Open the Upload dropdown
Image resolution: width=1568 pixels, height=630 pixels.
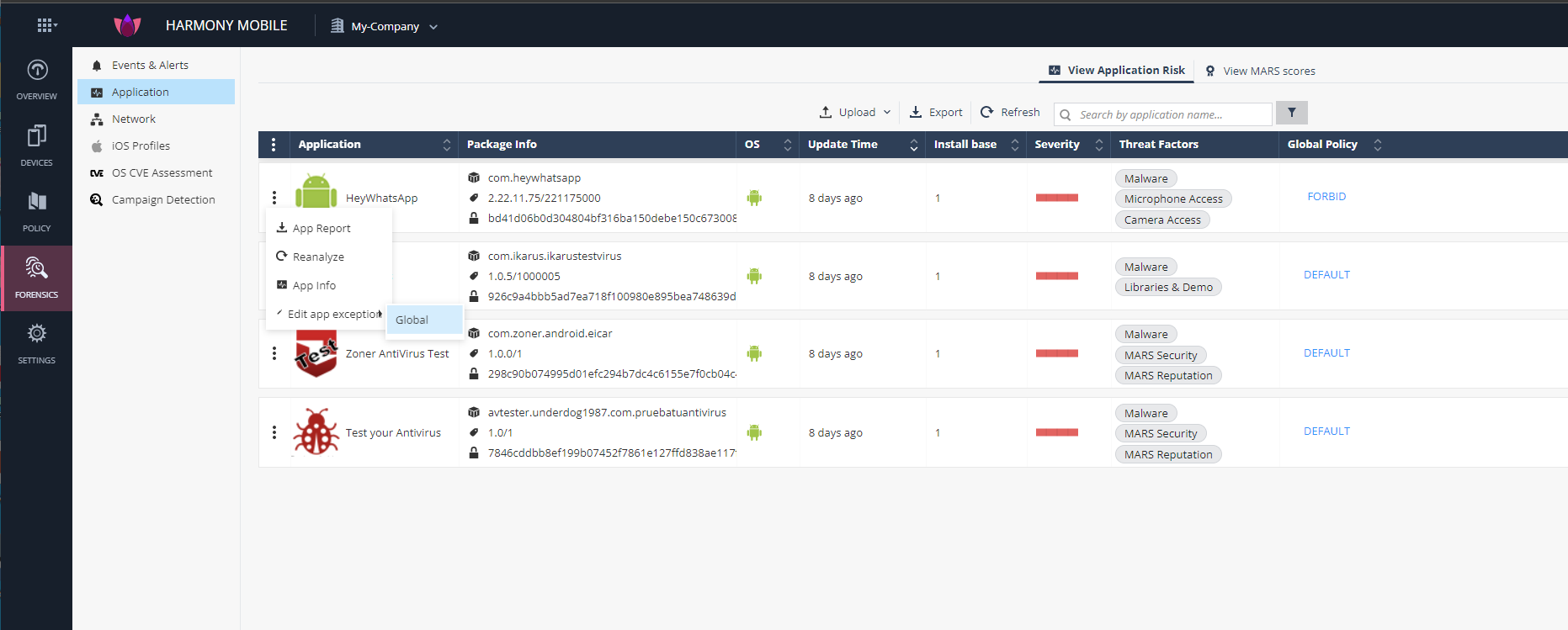856,112
